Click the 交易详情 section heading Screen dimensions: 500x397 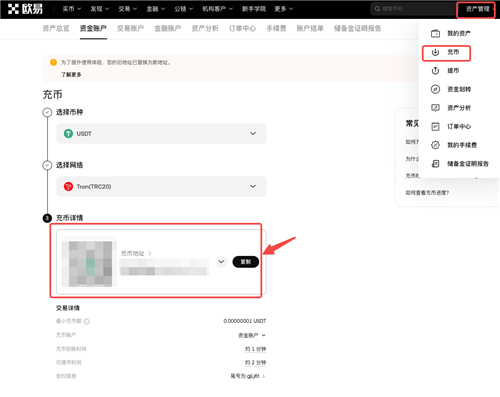coord(68,308)
